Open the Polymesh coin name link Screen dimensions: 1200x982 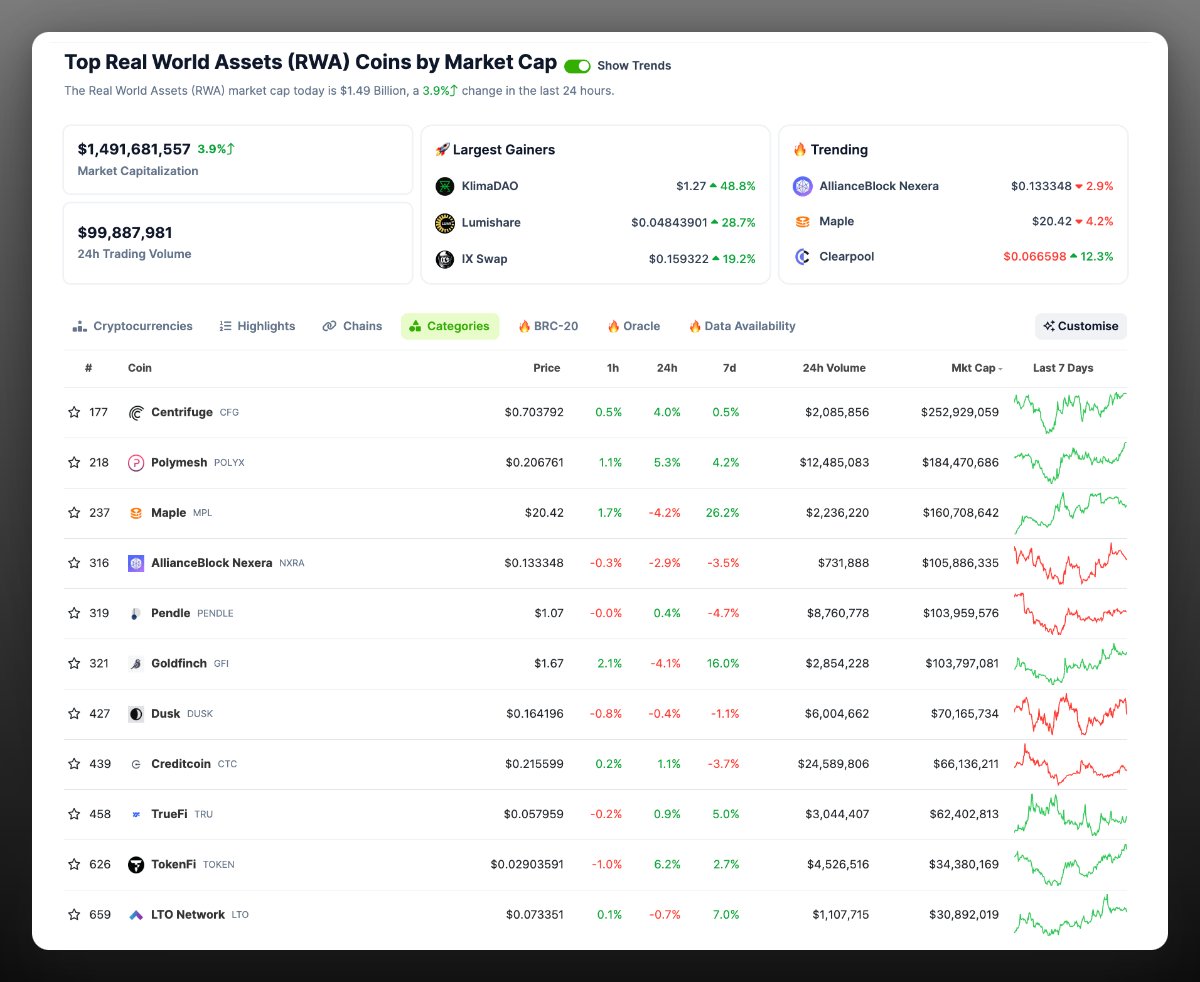tap(179, 462)
